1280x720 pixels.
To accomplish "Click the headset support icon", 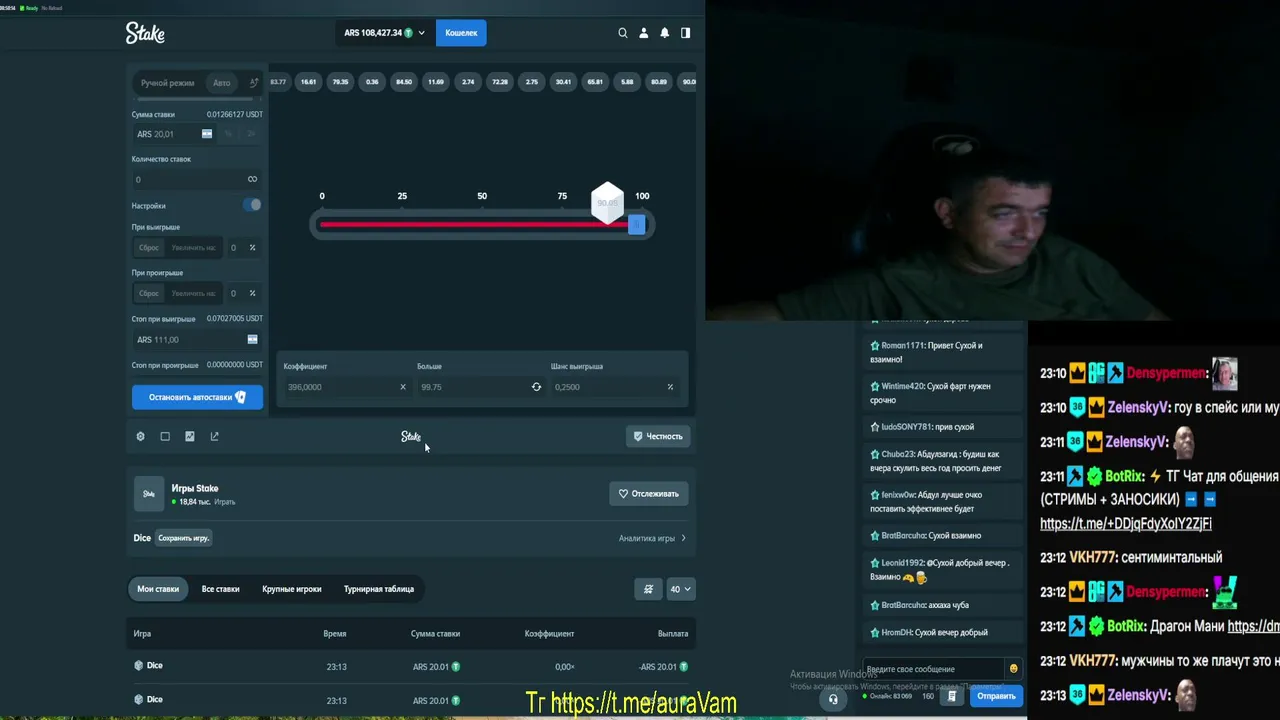I will coord(833,699).
